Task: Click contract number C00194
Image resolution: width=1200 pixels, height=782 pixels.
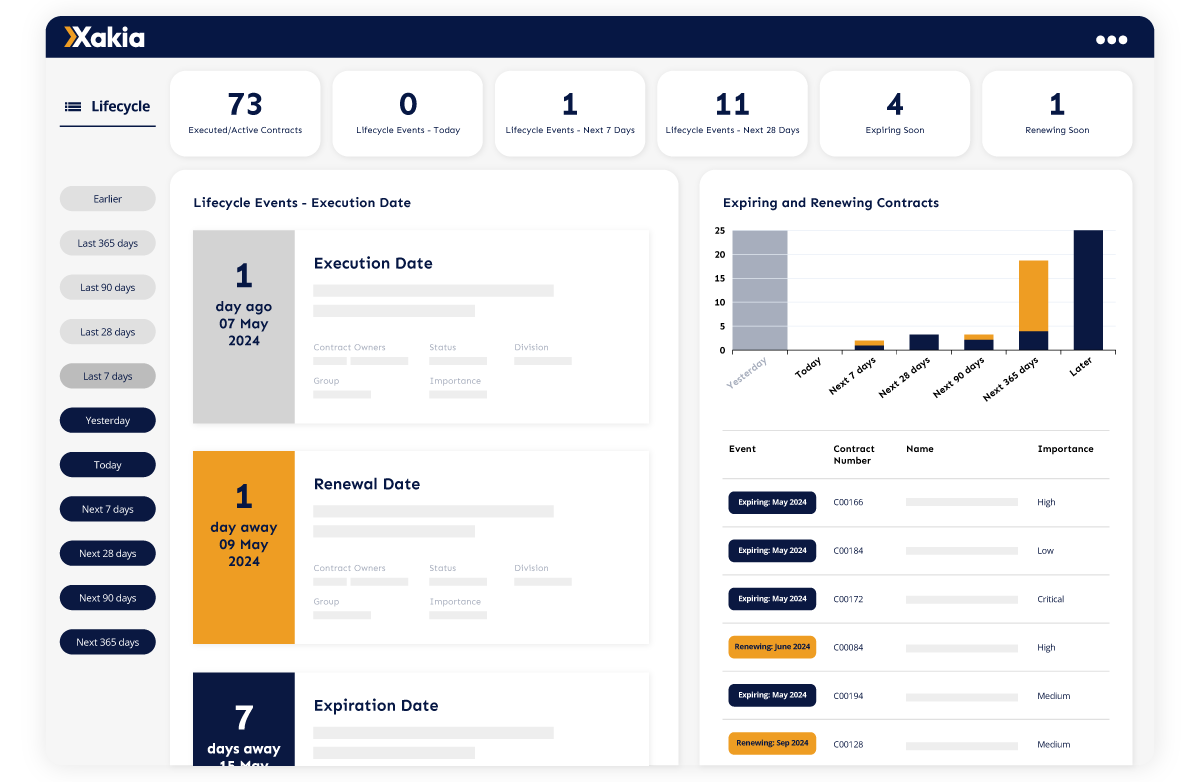Action: 848,696
